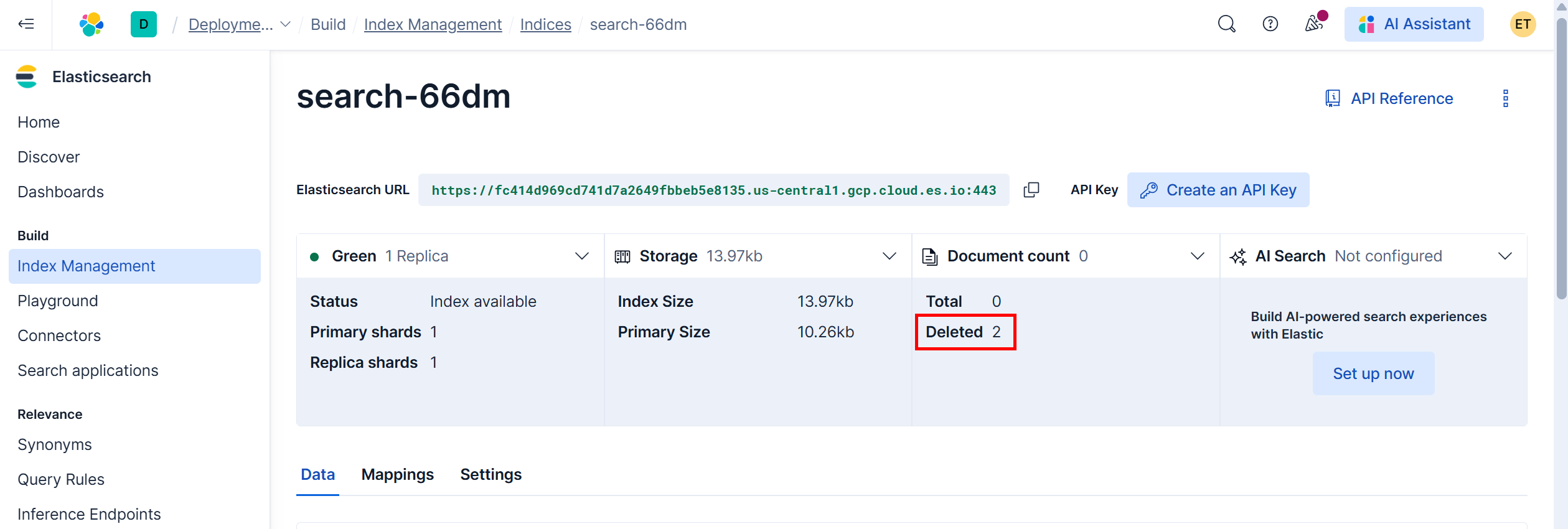1568x529 pixels.
Task: Open the search magnifier icon
Action: pyautogui.click(x=1226, y=24)
